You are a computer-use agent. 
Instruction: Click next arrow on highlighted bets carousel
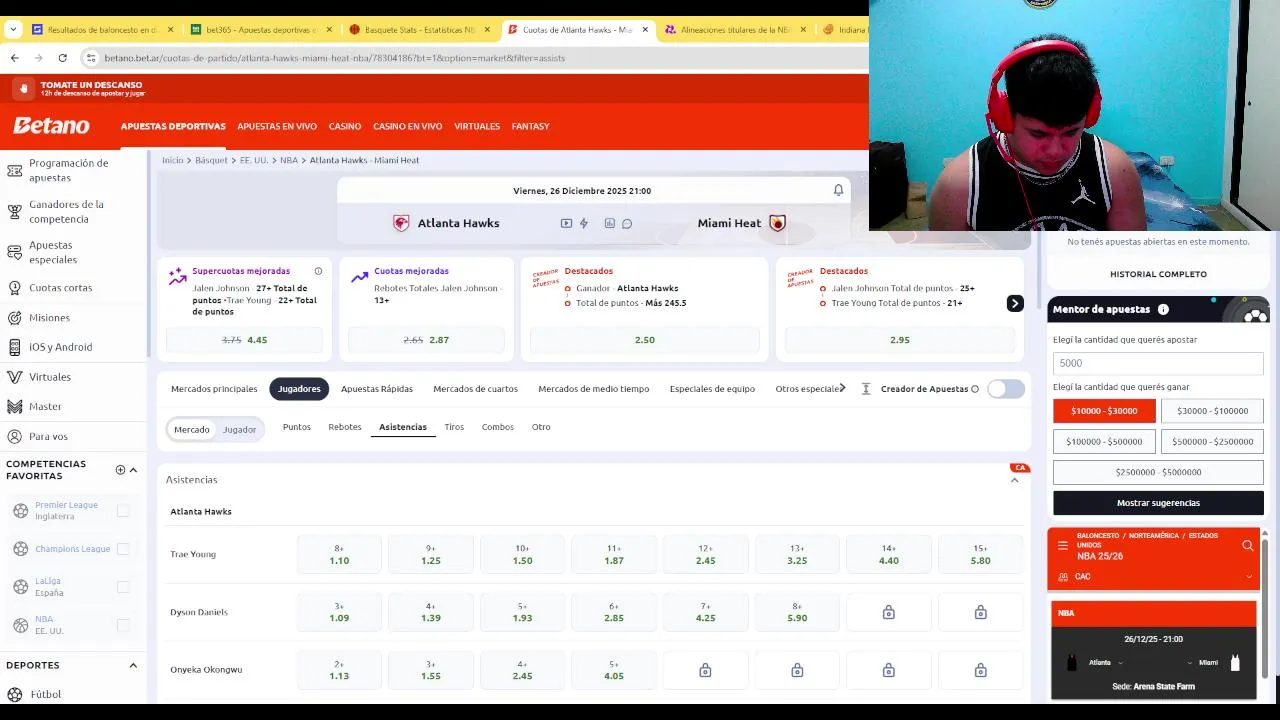tap(1015, 303)
